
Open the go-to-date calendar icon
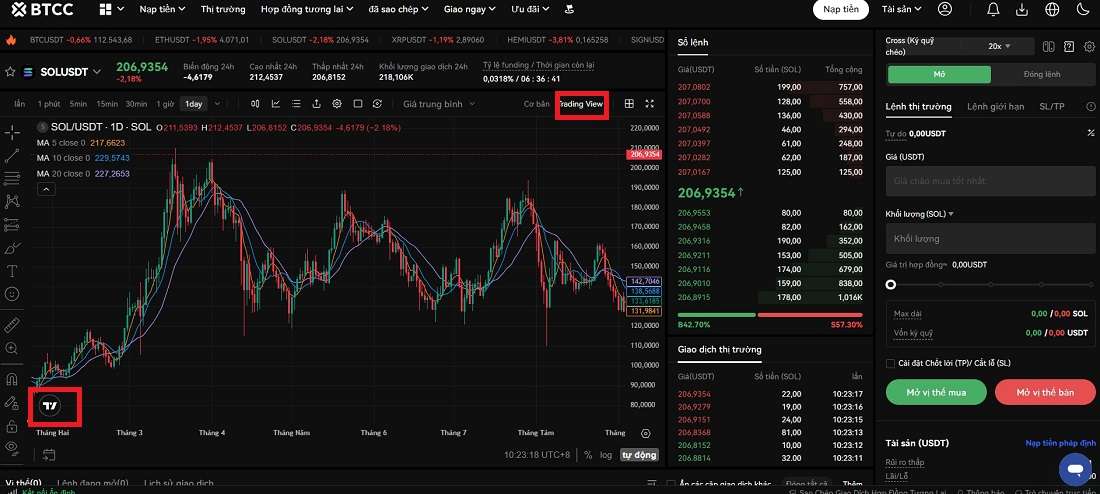point(48,455)
